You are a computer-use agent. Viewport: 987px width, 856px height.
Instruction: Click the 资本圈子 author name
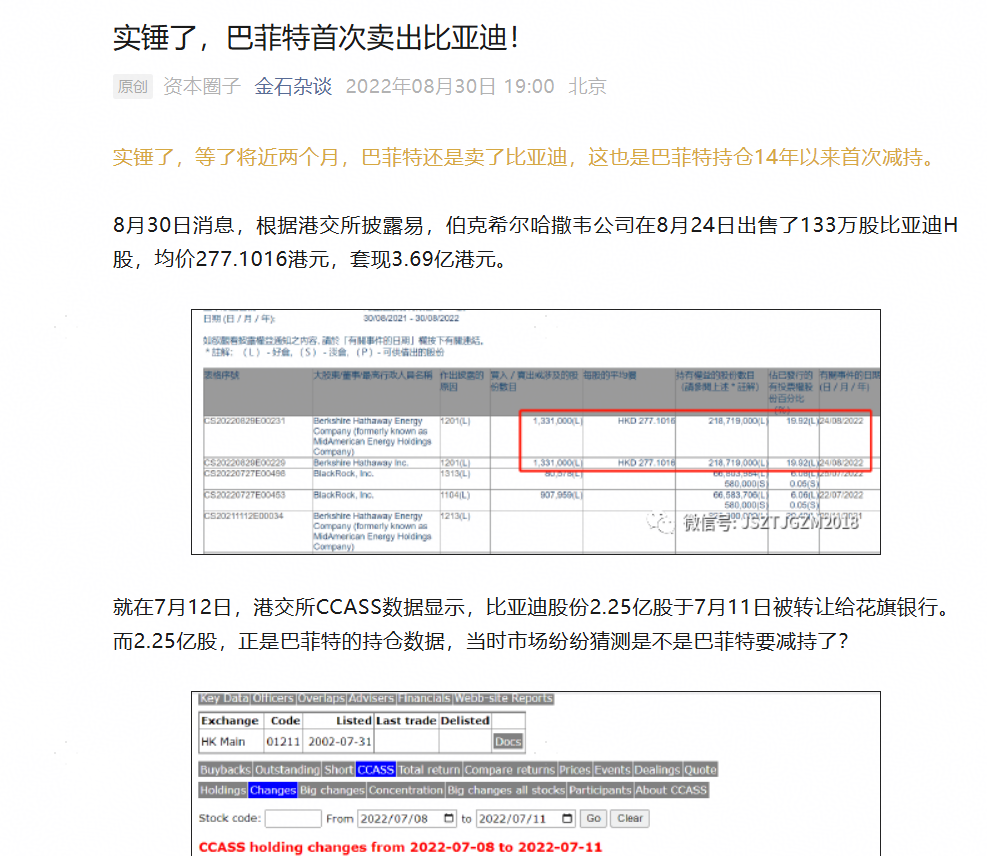(202, 86)
